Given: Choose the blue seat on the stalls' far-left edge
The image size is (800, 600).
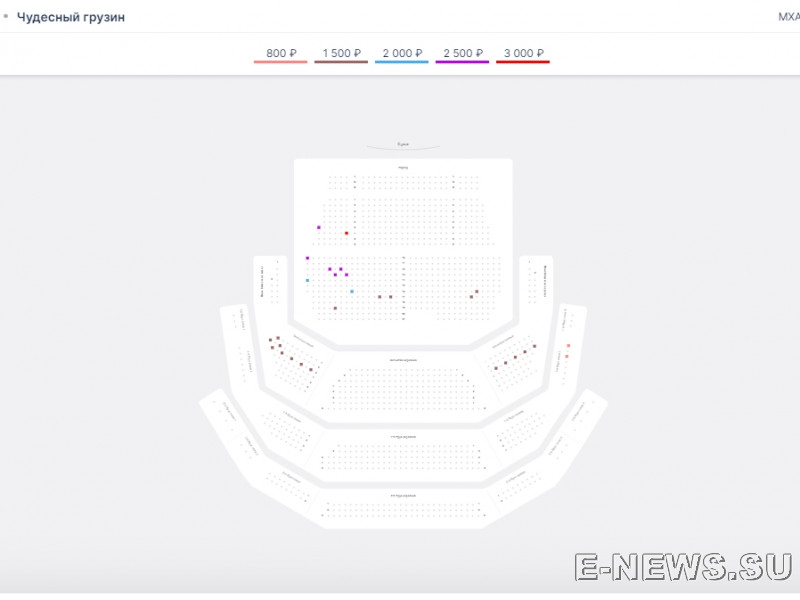Looking at the screenshot, I should [307, 280].
